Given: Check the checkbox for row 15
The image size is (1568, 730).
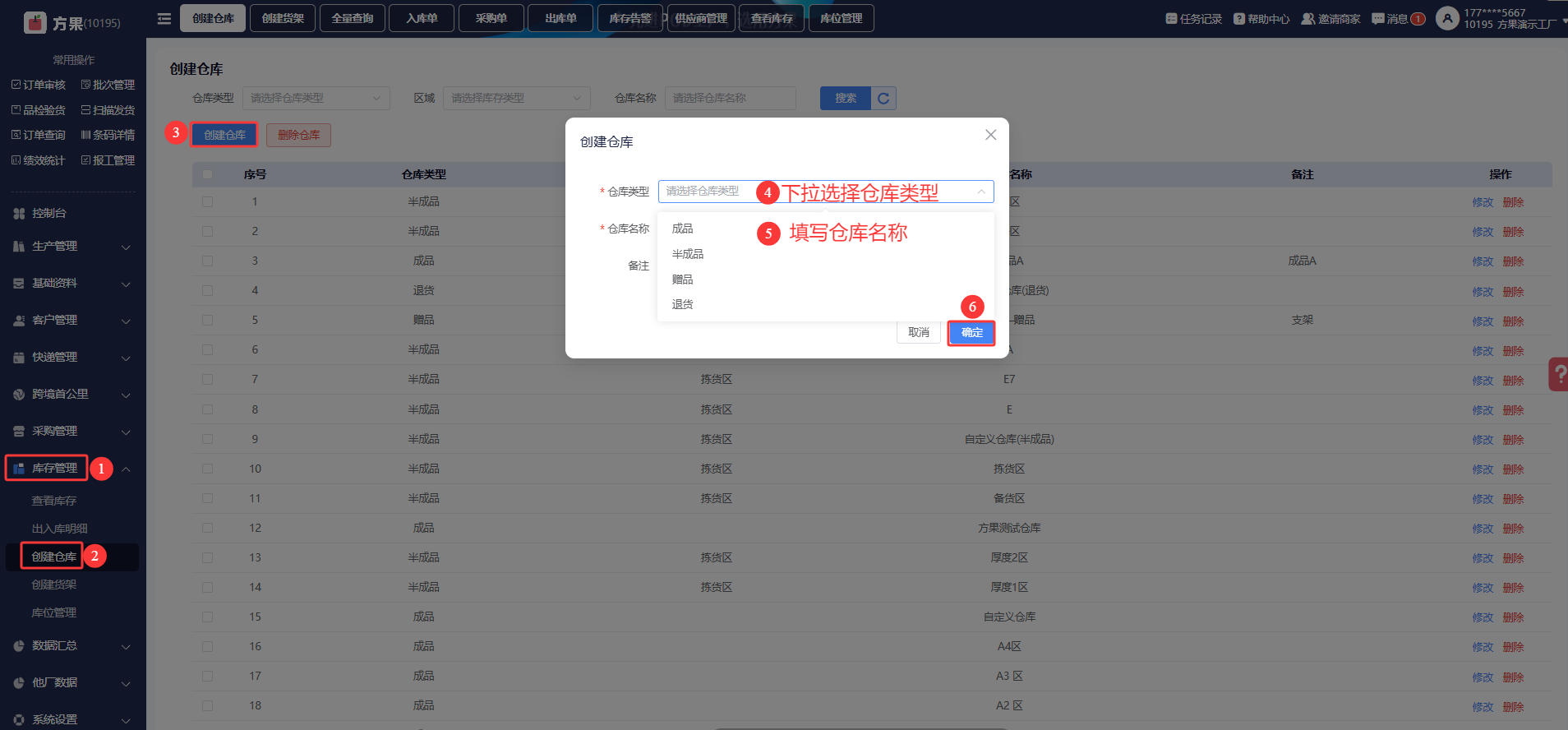Looking at the screenshot, I should click(x=207, y=617).
